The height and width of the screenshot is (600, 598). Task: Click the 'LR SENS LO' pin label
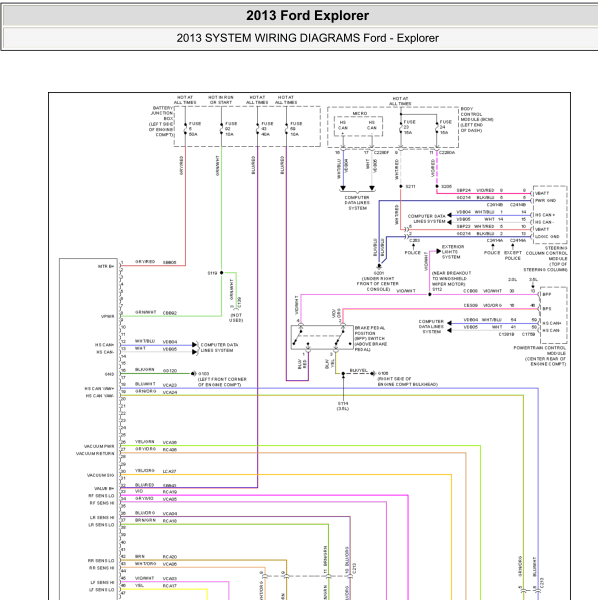point(101,525)
